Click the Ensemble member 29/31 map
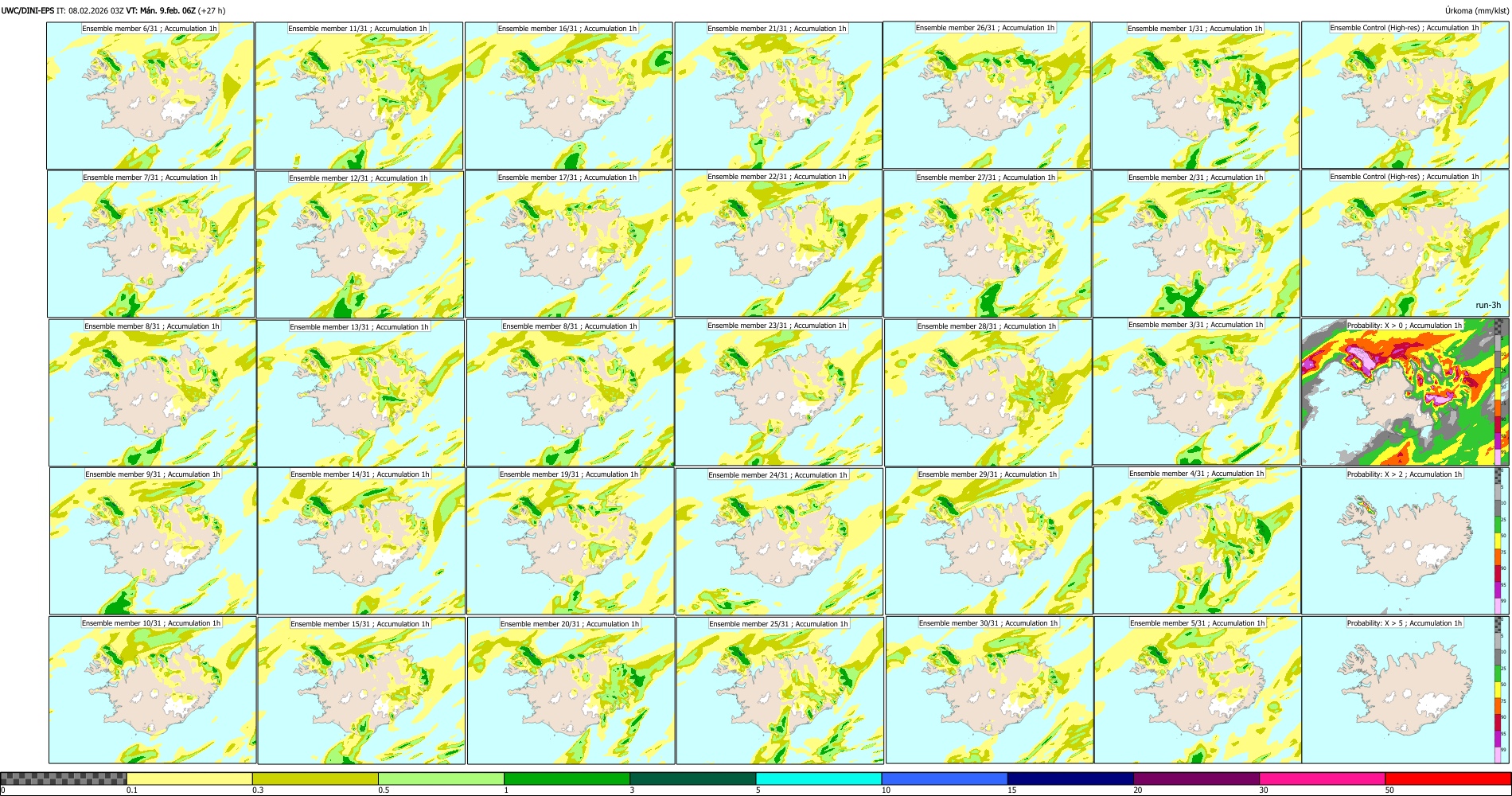1512x796 pixels. click(x=988, y=541)
